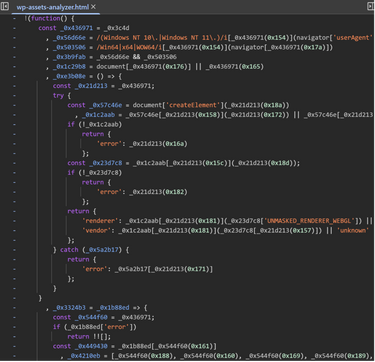Click the 'if (!_0x23d7c8)' condition
This screenshot has width=375, height=362.
tap(95, 173)
